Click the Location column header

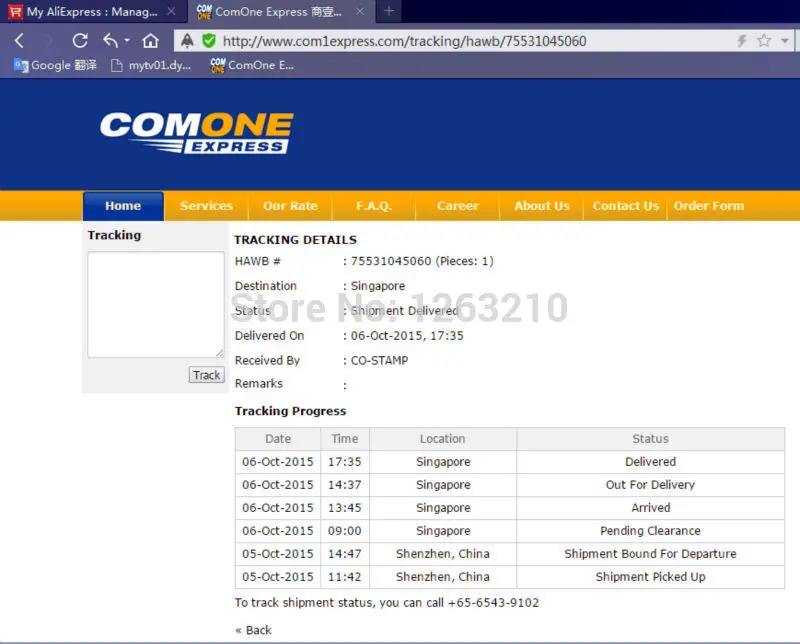(443, 439)
